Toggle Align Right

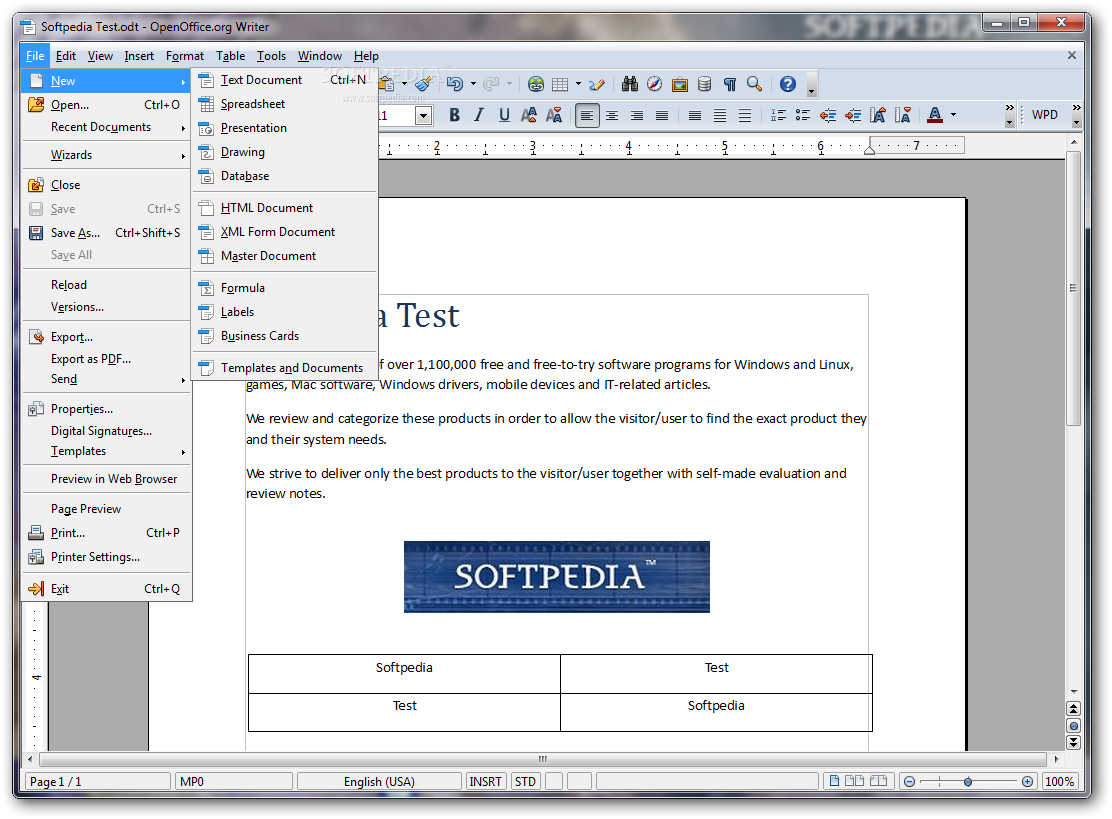pyautogui.click(x=637, y=115)
